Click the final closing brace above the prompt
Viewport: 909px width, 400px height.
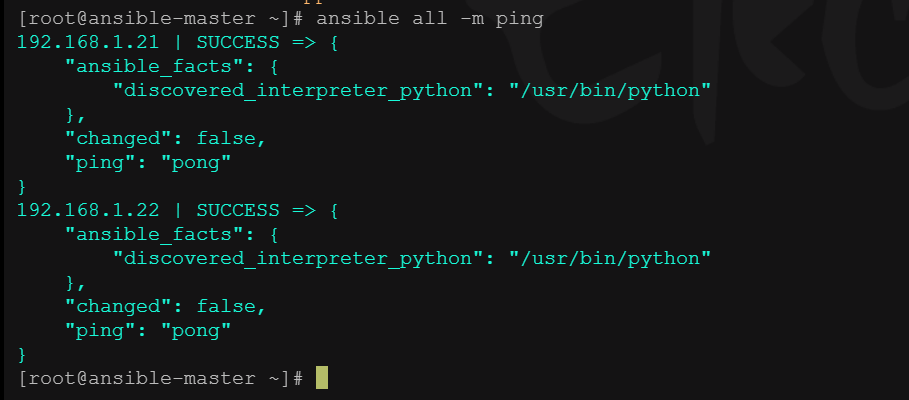(x=22, y=354)
